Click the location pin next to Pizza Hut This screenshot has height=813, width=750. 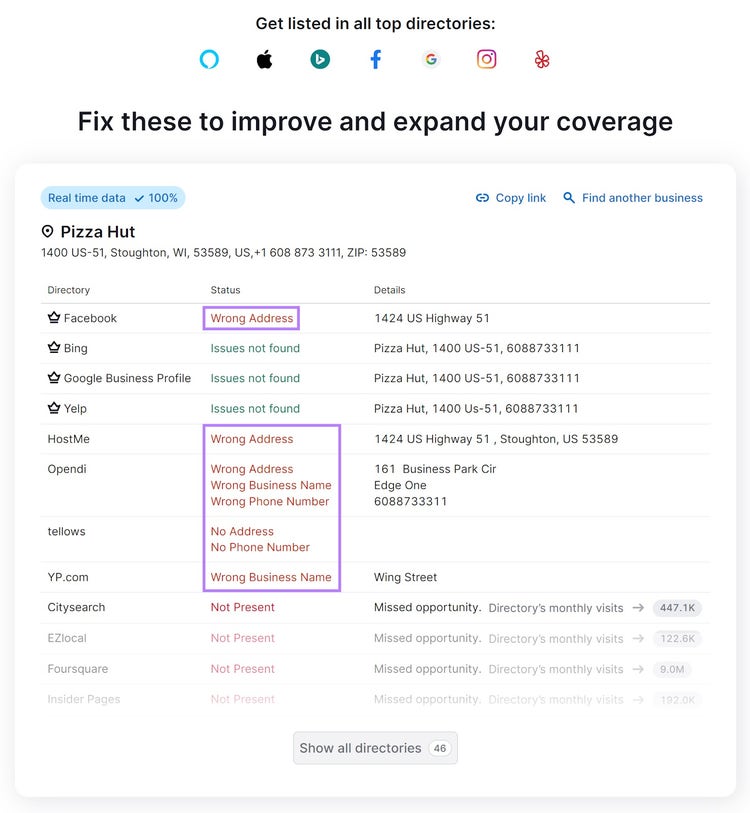(x=47, y=231)
